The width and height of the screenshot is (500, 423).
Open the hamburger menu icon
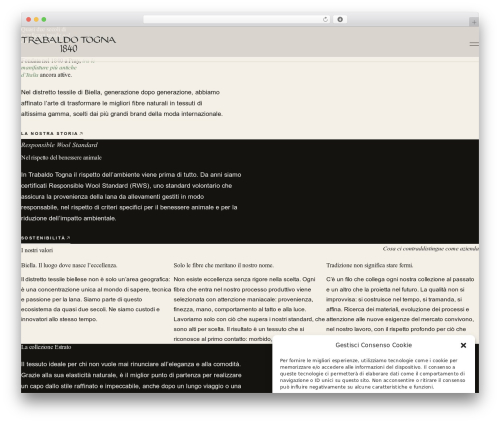pos(474,44)
